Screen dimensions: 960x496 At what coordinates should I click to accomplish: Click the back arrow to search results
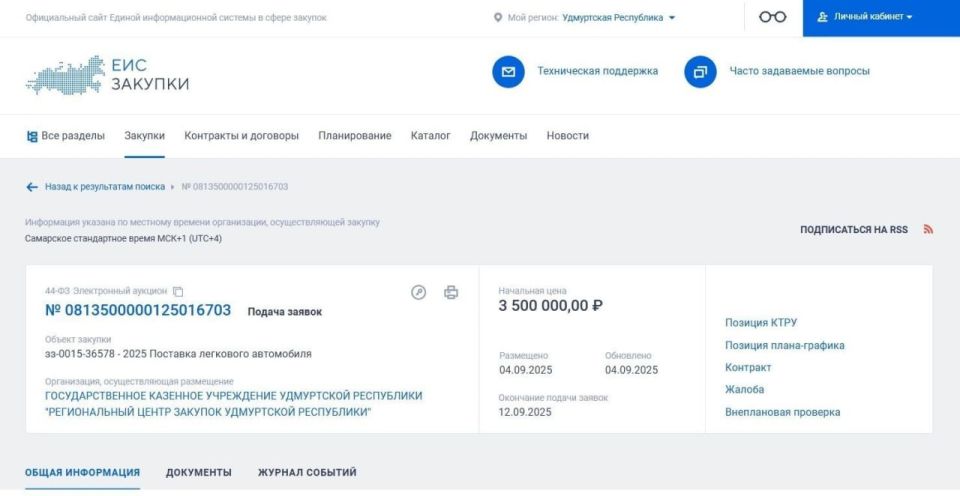pos(32,187)
